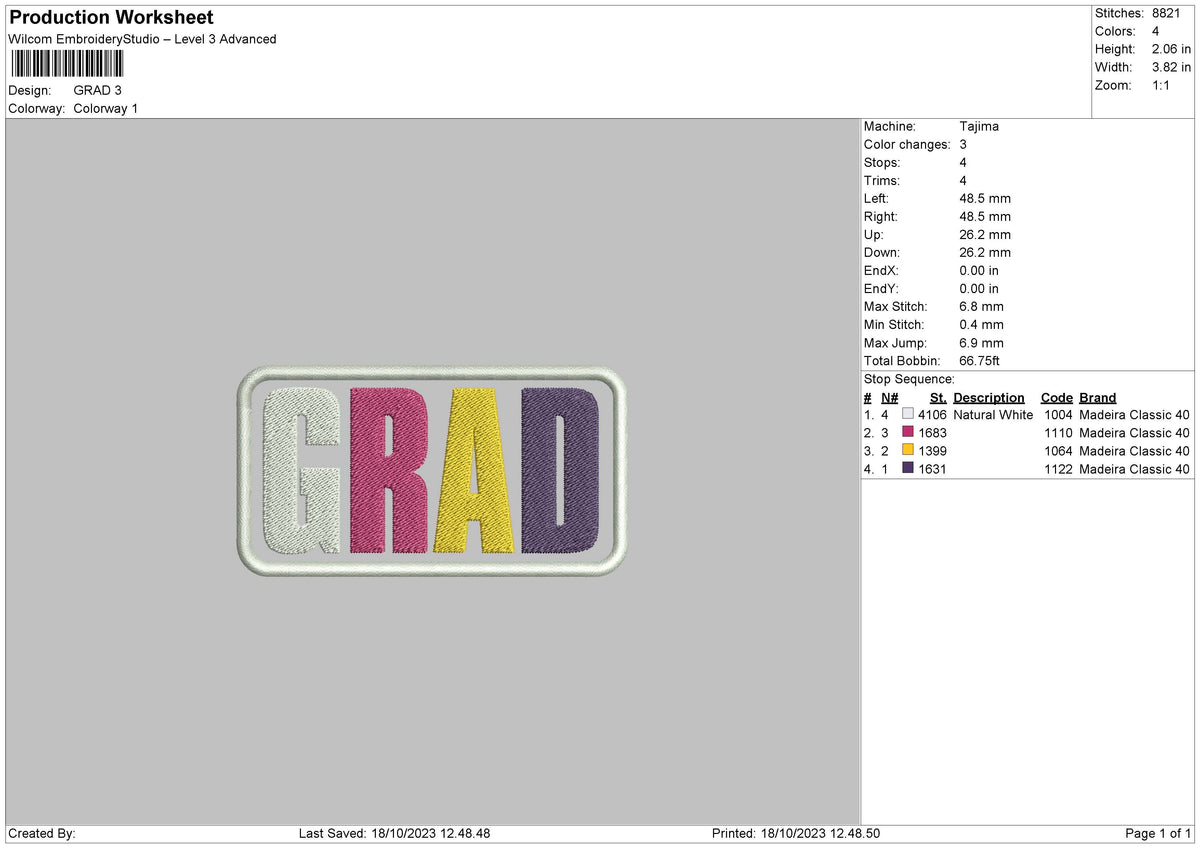
Task: Click Madeira Classic 40 in the 1122 row
Action: point(1135,468)
